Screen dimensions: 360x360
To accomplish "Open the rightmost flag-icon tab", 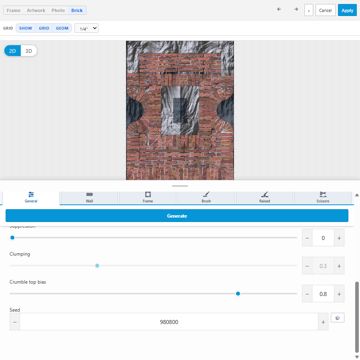I will pyautogui.click(x=323, y=194).
